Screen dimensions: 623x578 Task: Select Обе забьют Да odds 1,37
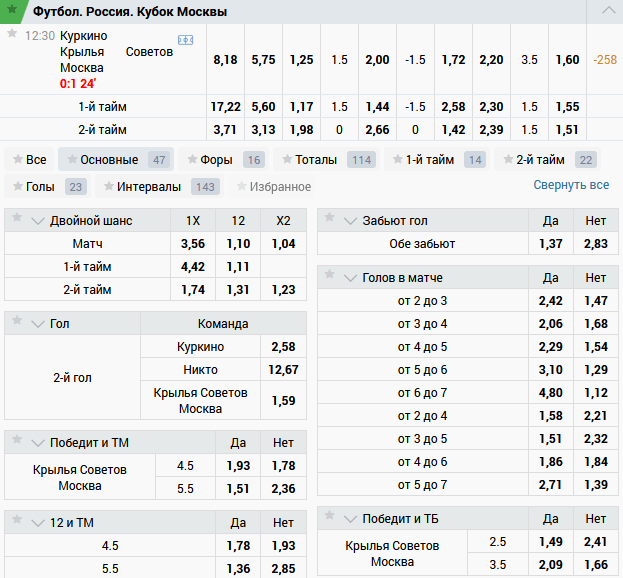coord(550,243)
